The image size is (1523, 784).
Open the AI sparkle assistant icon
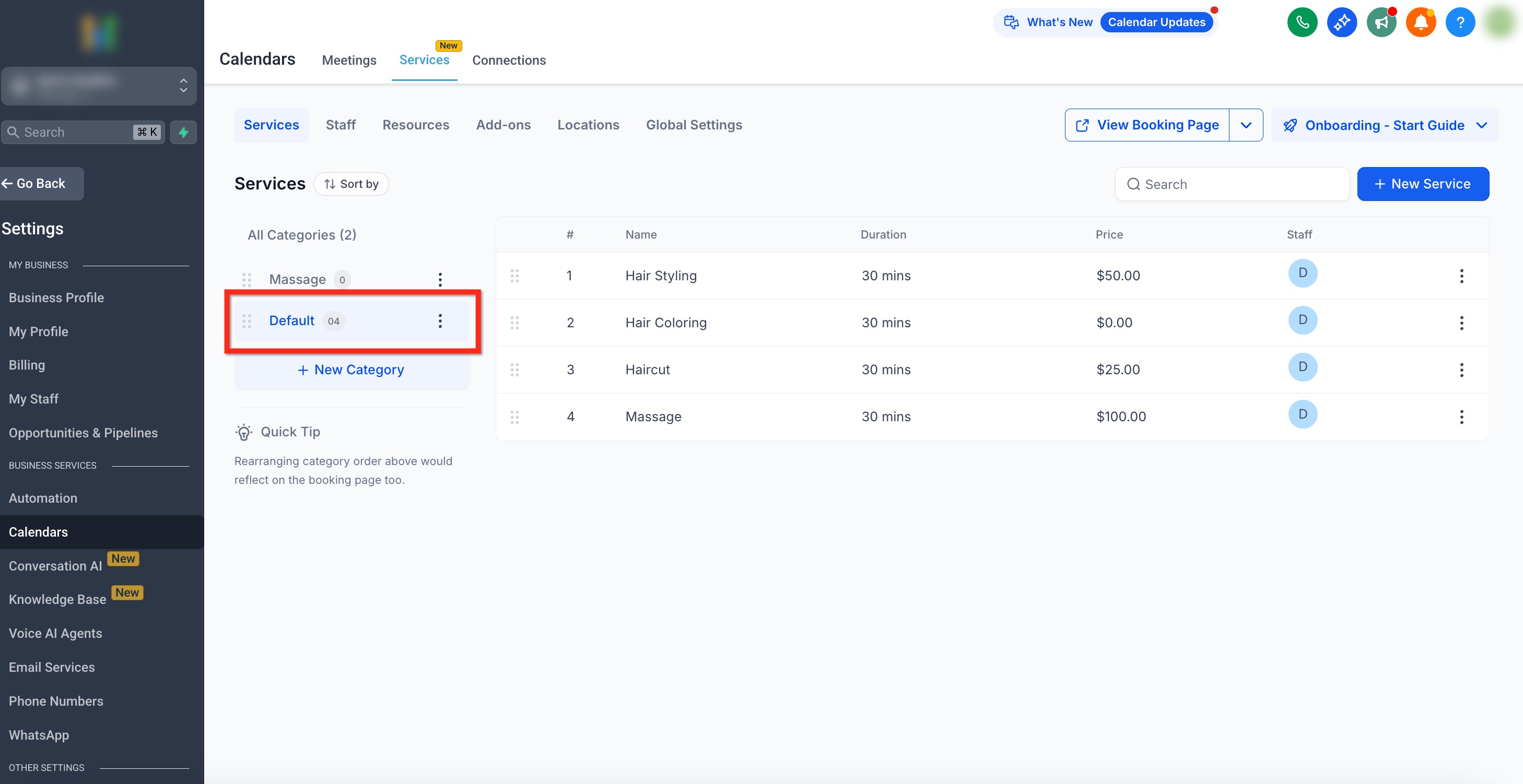1341,22
